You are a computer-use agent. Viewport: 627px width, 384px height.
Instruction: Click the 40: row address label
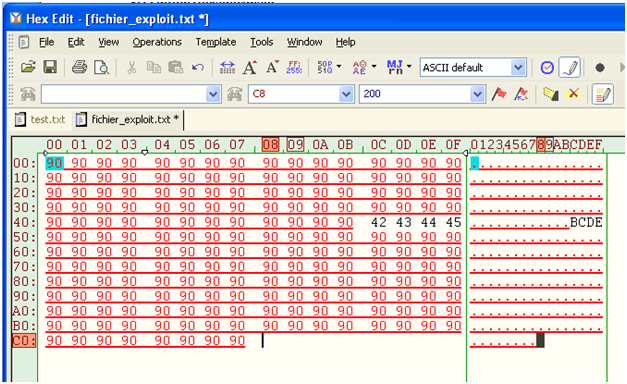pos(24,222)
